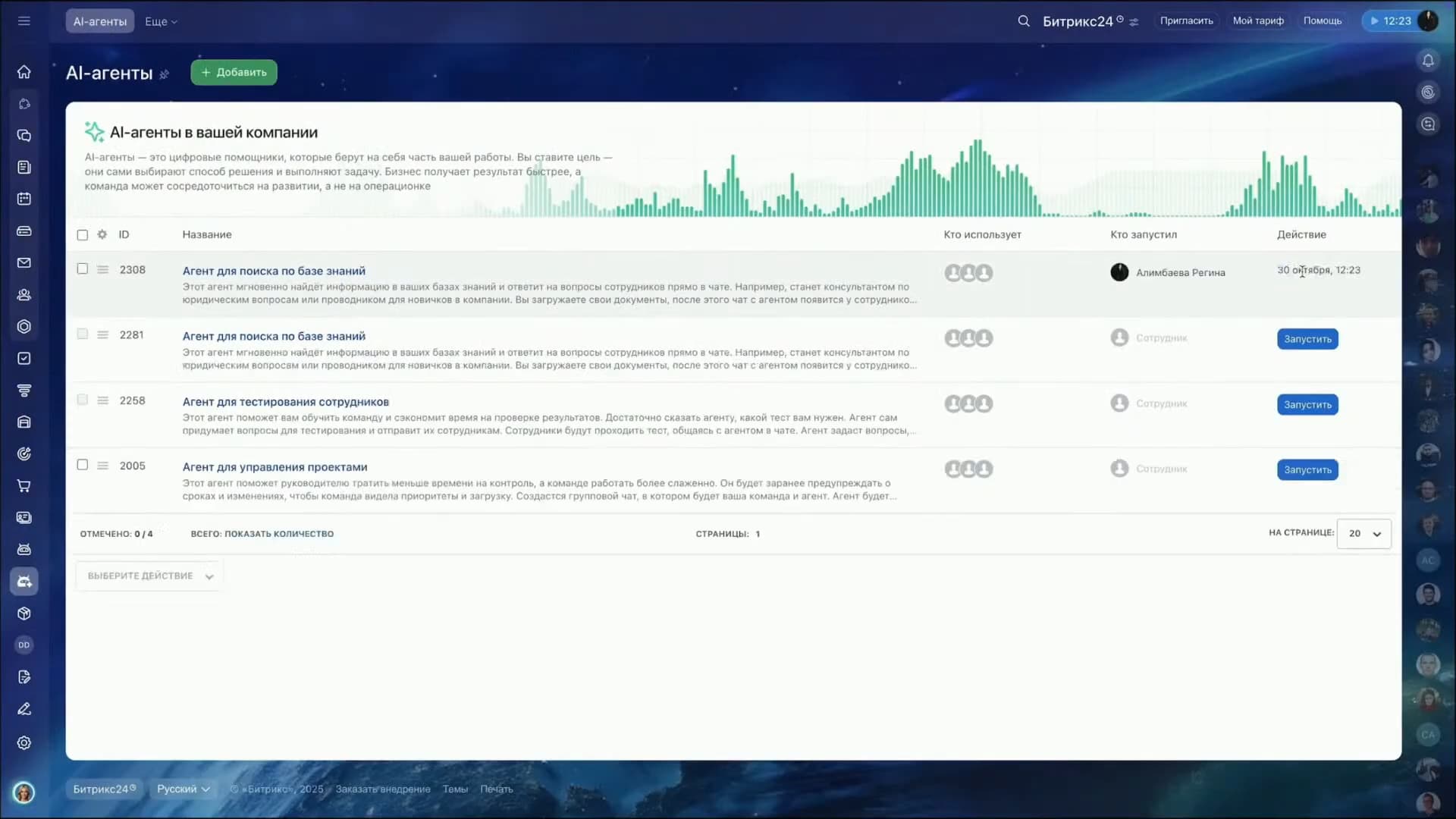The height and width of the screenshot is (819, 1456).
Task: Open the Home section in the sidebar
Action: coord(24,71)
